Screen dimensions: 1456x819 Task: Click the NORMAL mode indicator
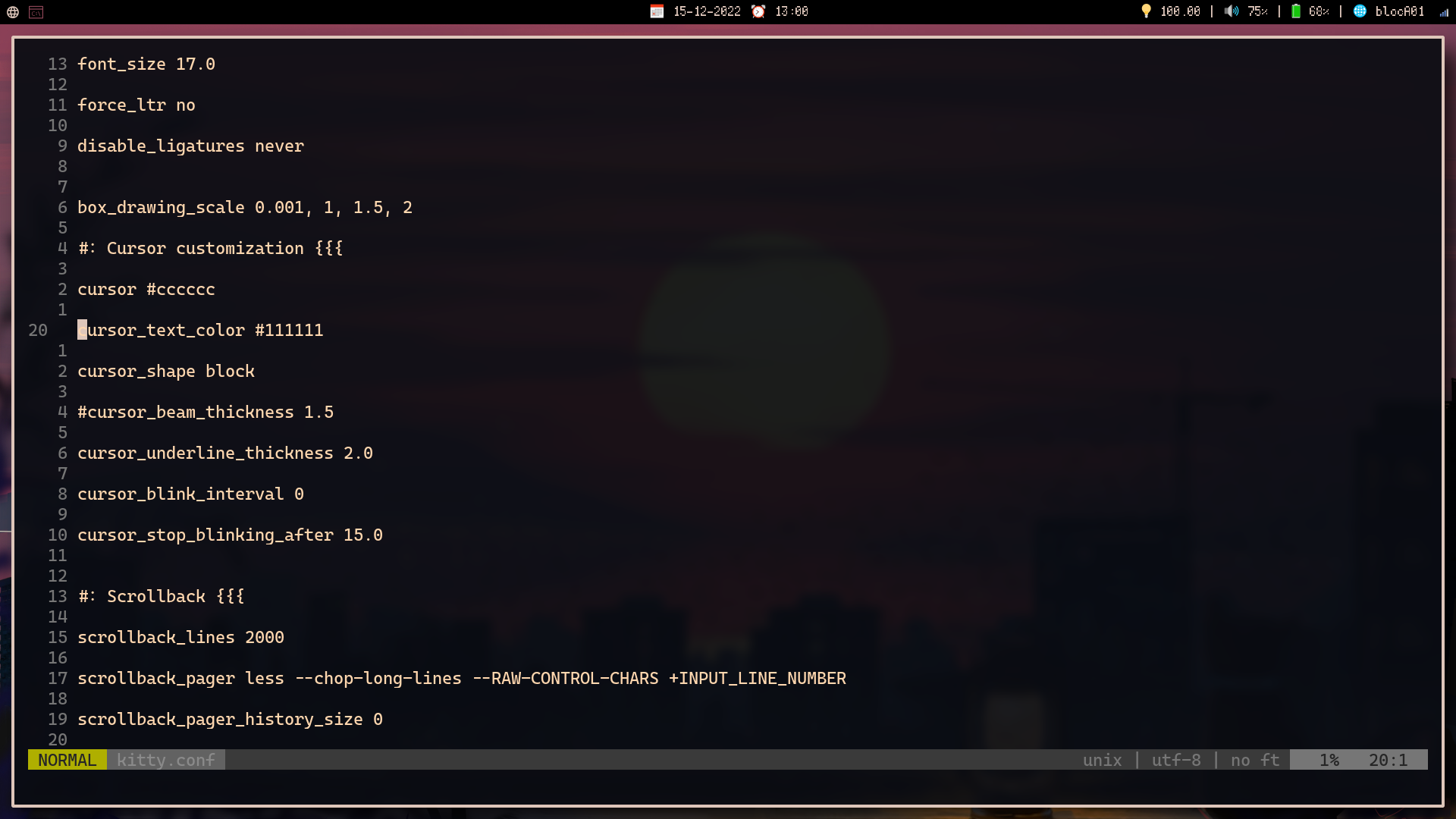pyautogui.click(x=67, y=759)
